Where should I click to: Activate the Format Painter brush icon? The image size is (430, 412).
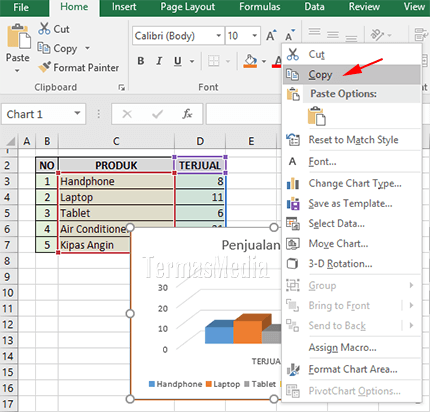[x=44, y=67]
